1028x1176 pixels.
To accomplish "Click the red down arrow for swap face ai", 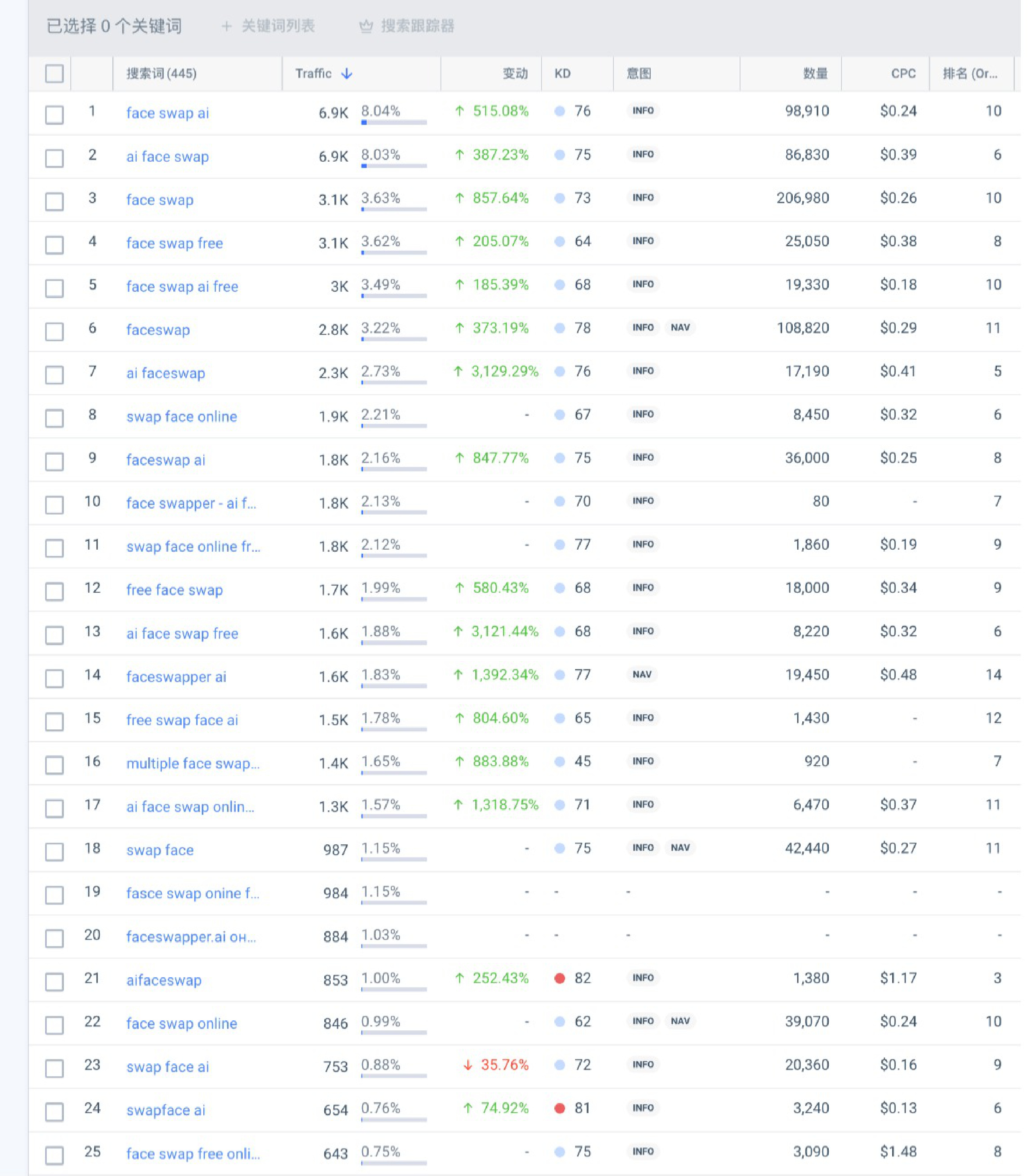I will tap(468, 1065).
